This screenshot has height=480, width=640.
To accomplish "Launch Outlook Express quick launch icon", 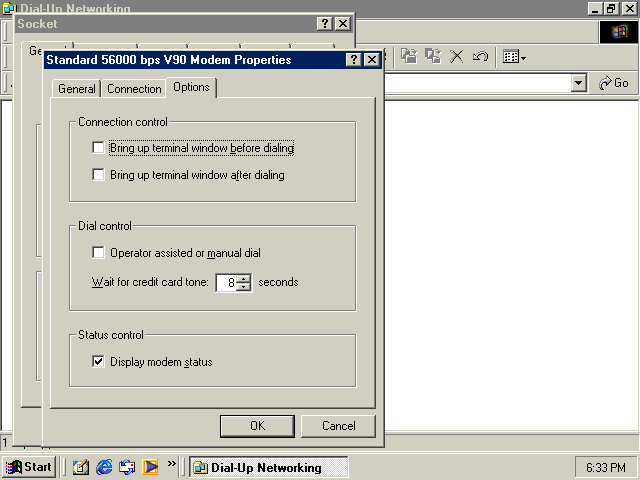I will (x=127, y=467).
